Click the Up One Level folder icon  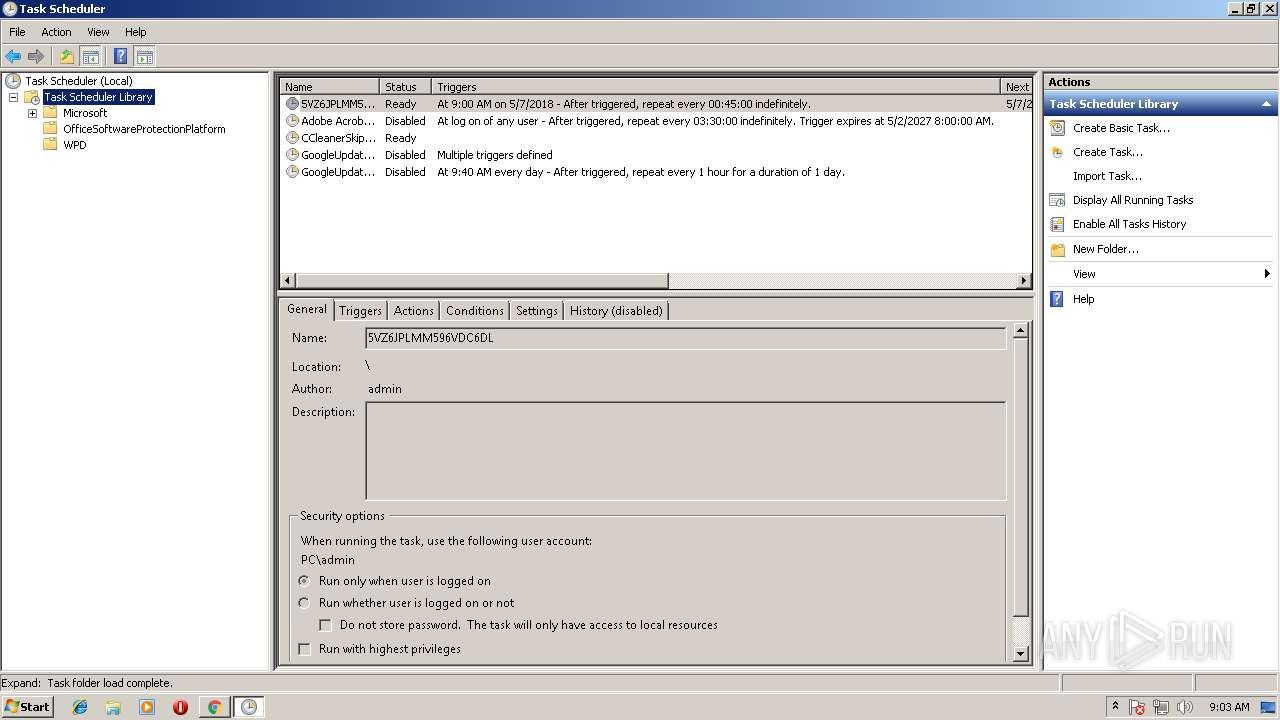click(x=67, y=57)
